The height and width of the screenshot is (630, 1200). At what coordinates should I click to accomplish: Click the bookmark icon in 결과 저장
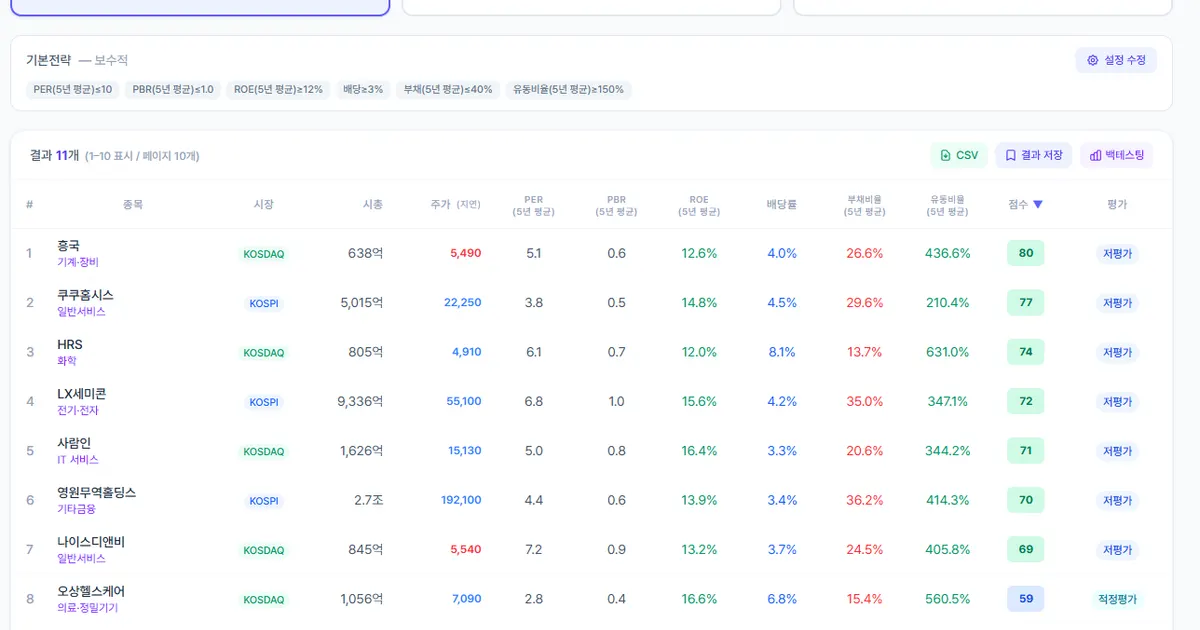(x=1010, y=155)
